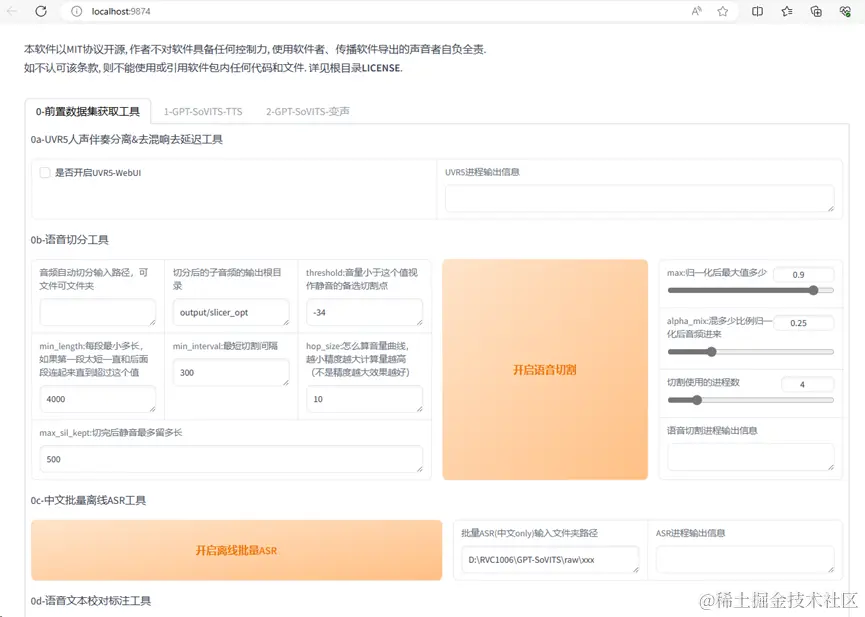Reload the page with refresh icon
This screenshot has width=865, height=617.
click(x=41, y=11)
